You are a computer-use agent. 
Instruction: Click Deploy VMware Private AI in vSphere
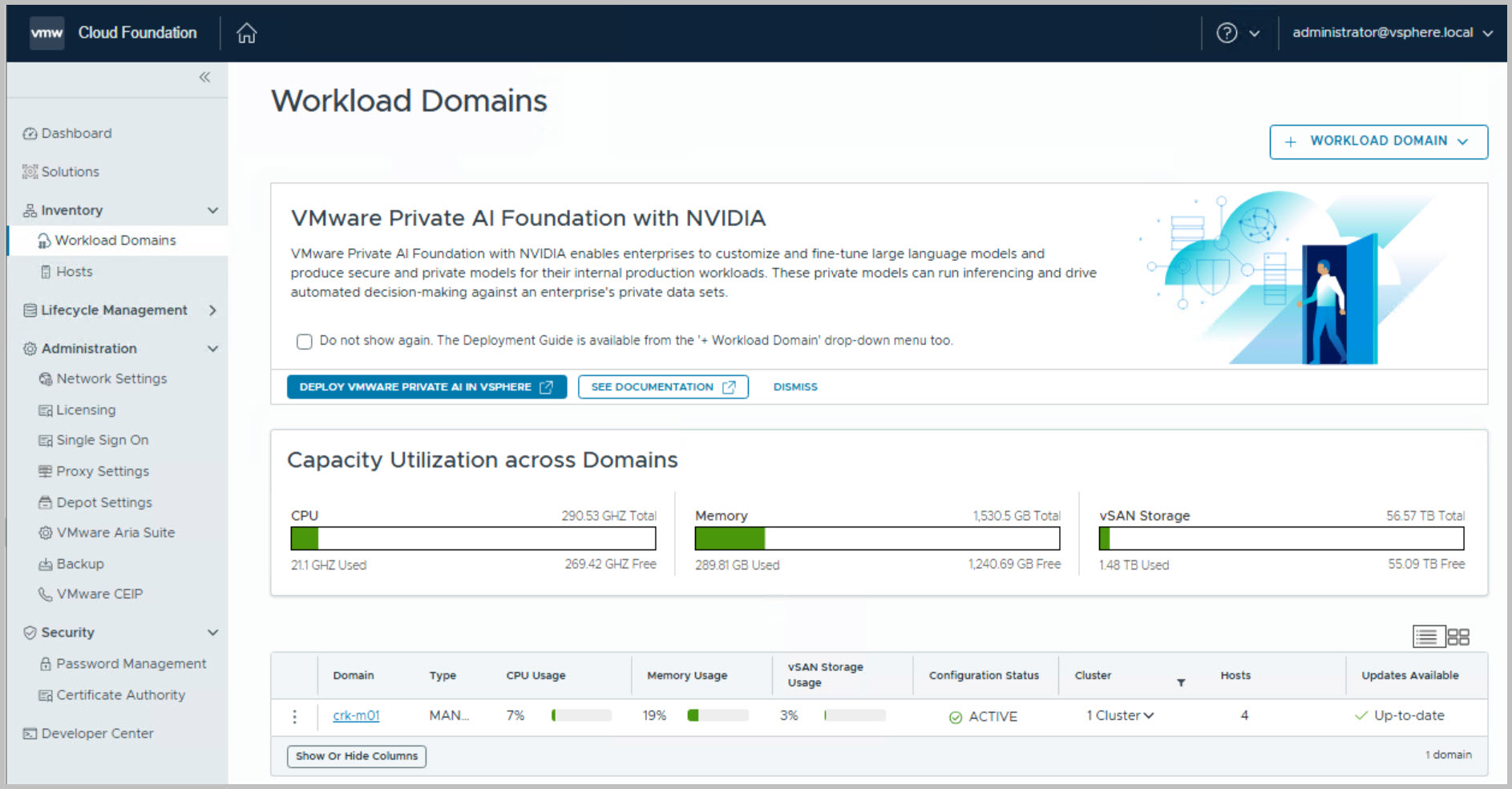point(427,386)
